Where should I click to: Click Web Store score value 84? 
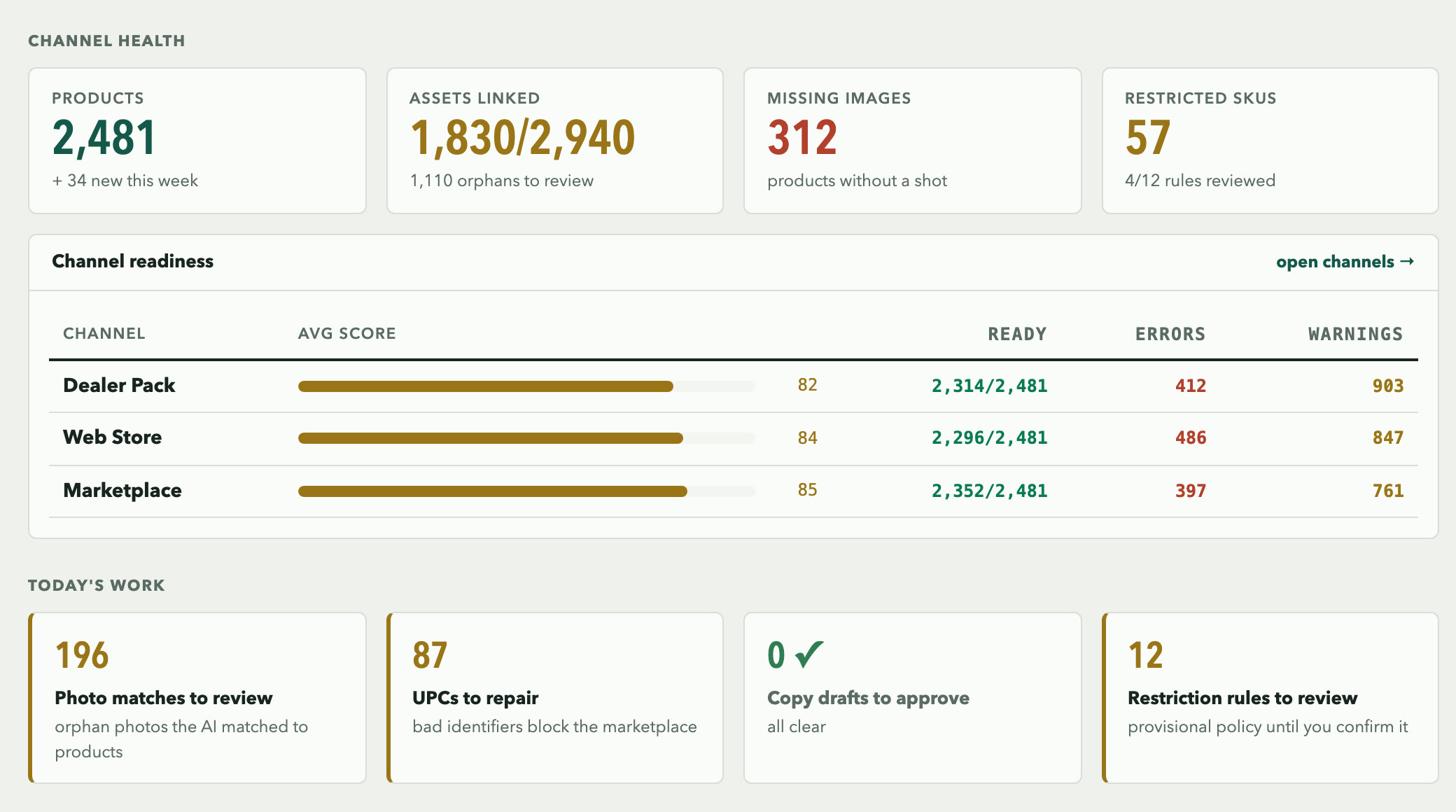click(x=807, y=437)
